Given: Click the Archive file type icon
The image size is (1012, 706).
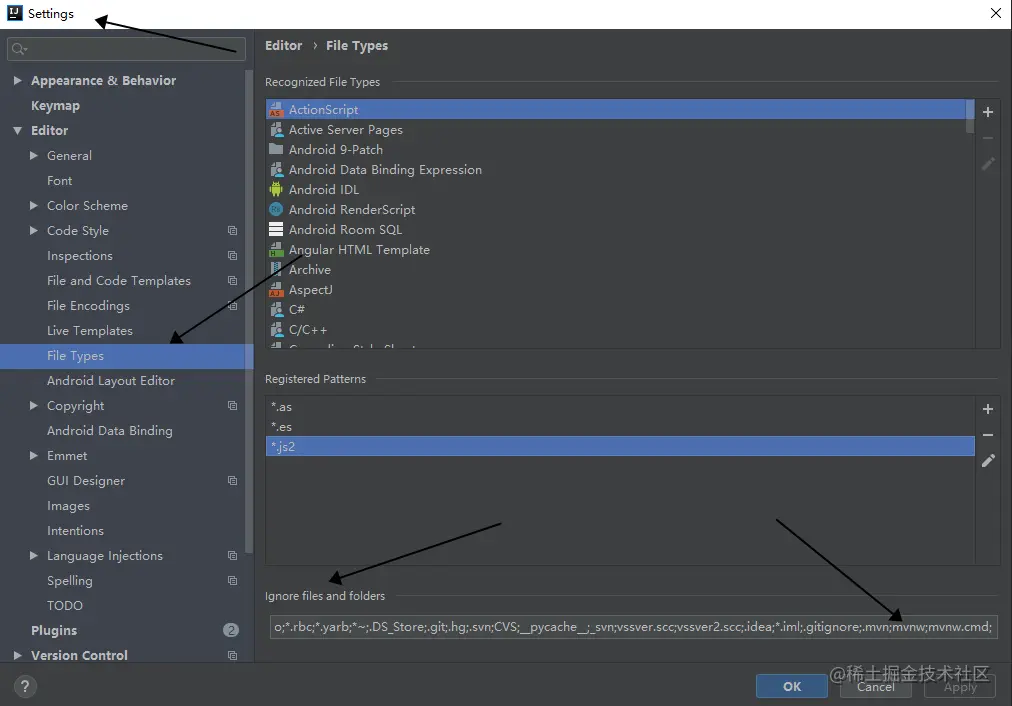Looking at the screenshot, I should point(276,270).
